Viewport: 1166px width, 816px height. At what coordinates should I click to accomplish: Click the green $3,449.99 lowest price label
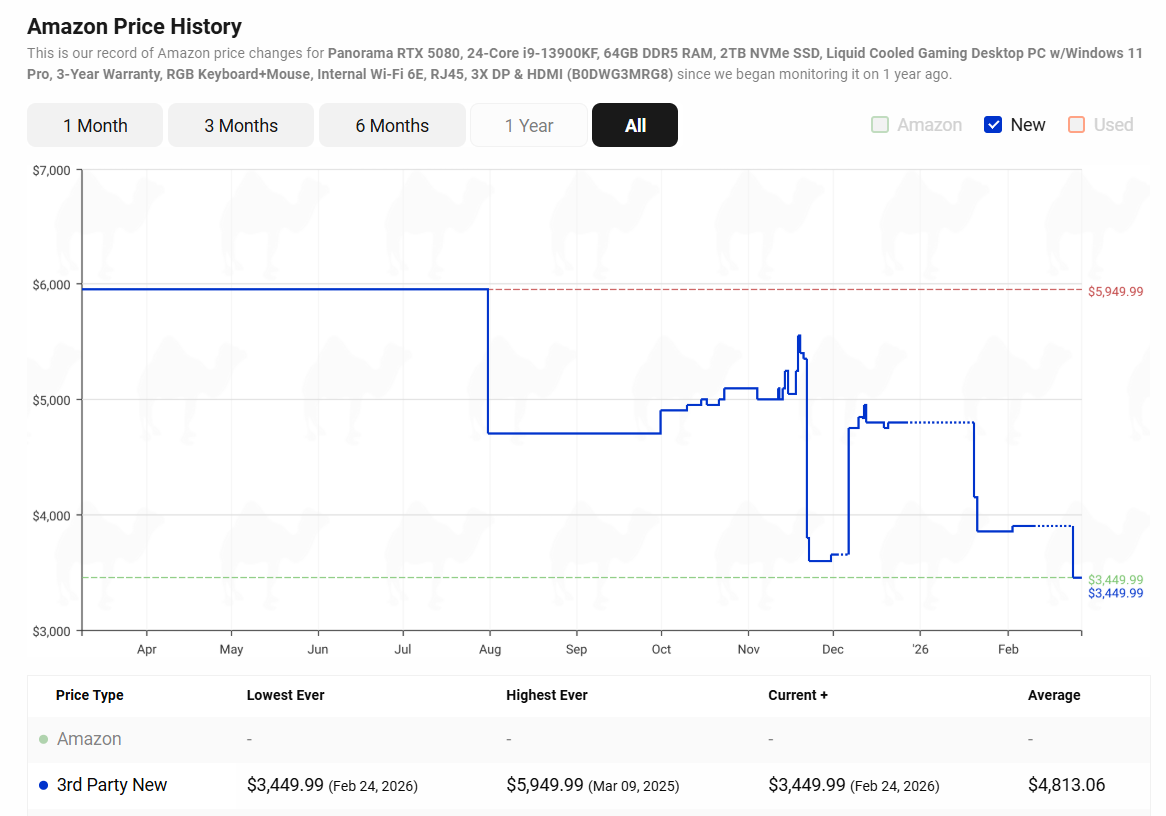(1115, 580)
